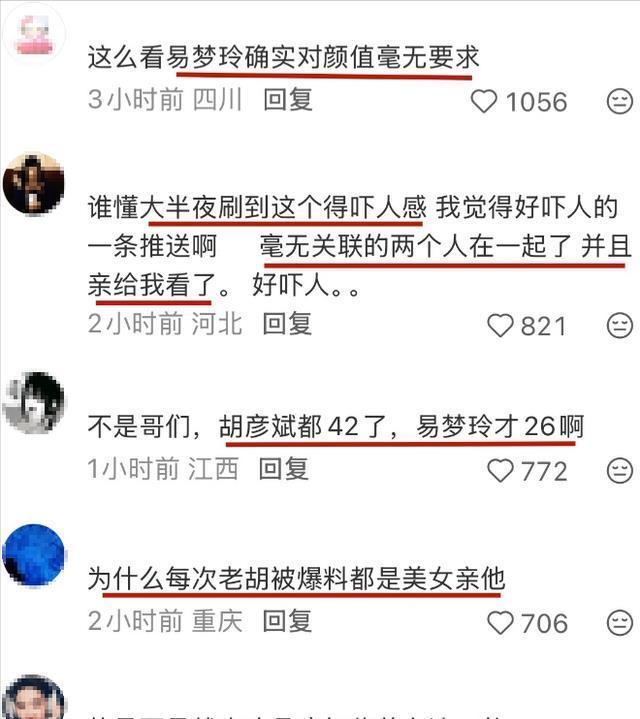The image size is (640, 719).
Task: Like the comment with 1056 likes
Action: tap(484, 101)
